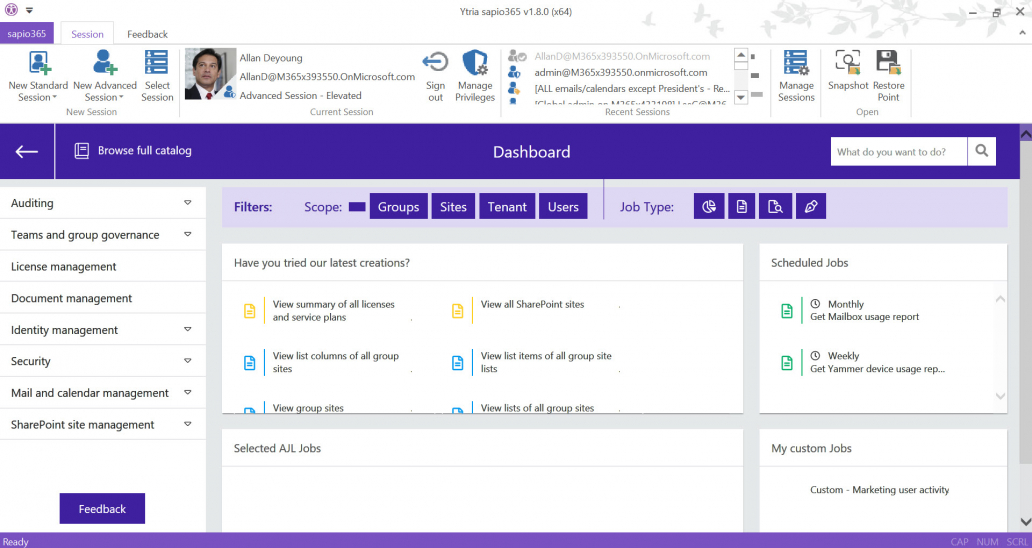Image resolution: width=1032 pixels, height=548 pixels.
Task: Filter Job Type by chart report icon
Action: [x=709, y=207]
